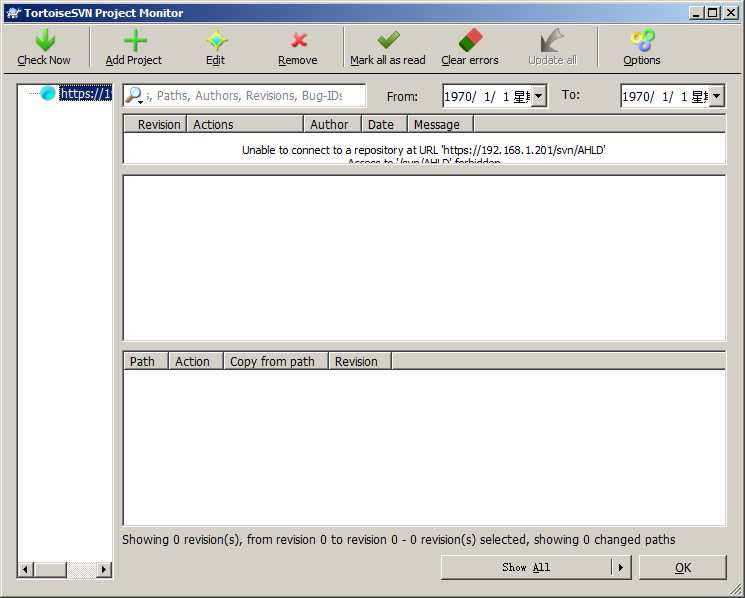Click the Mark all as read label
This screenshot has width=745, height=598.
388,60
